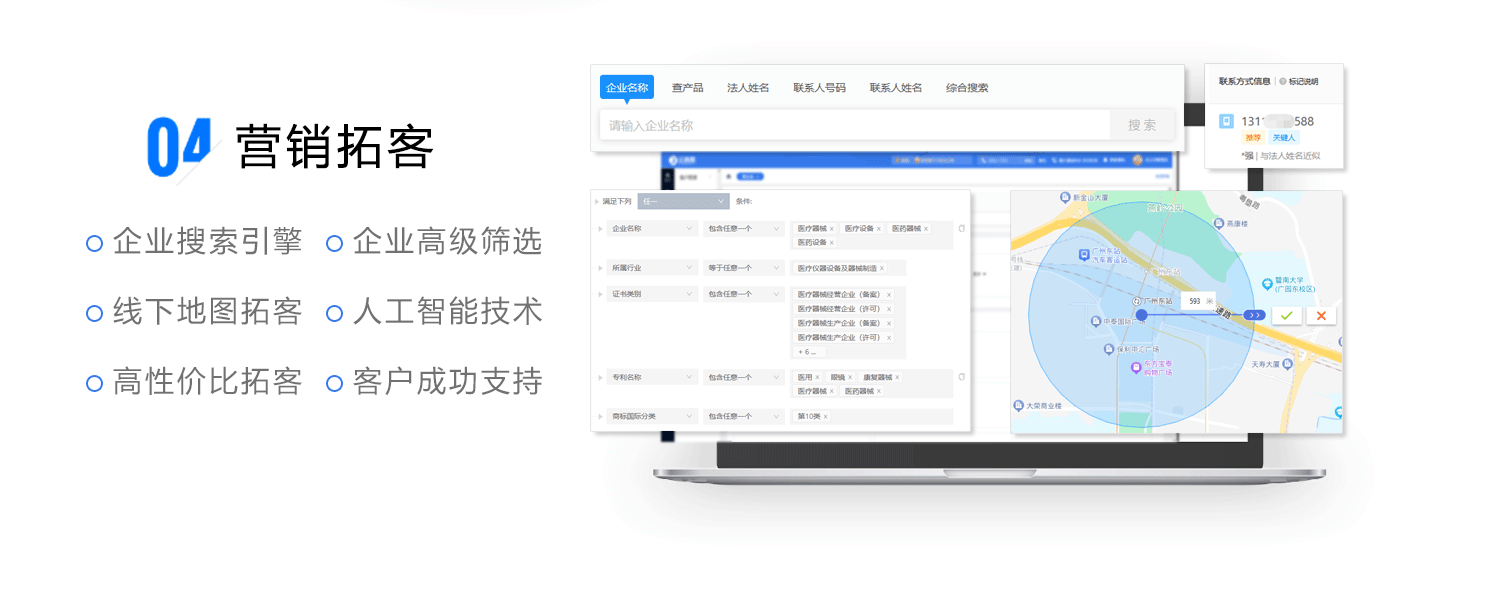Expand the 商标国际分类 row triangle
The image size is (1512, 598).
pyautogui.click(x=600, y=416)
